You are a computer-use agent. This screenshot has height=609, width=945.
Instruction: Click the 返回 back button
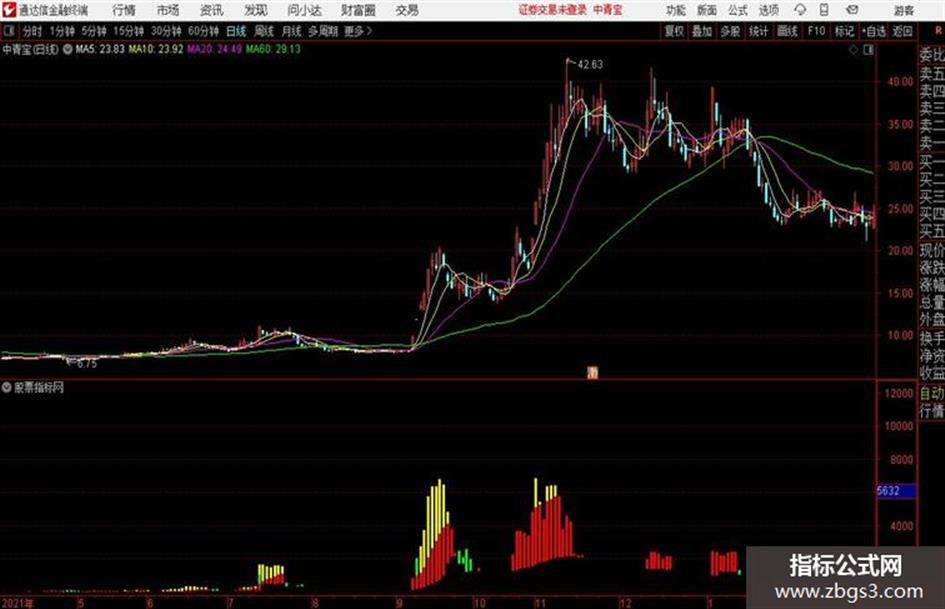point(903,31)
